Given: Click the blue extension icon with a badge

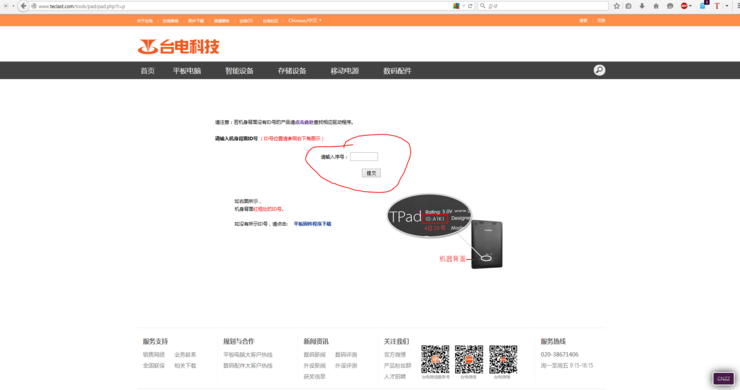Looking at the screenshot, I should [x=703, y=6].
